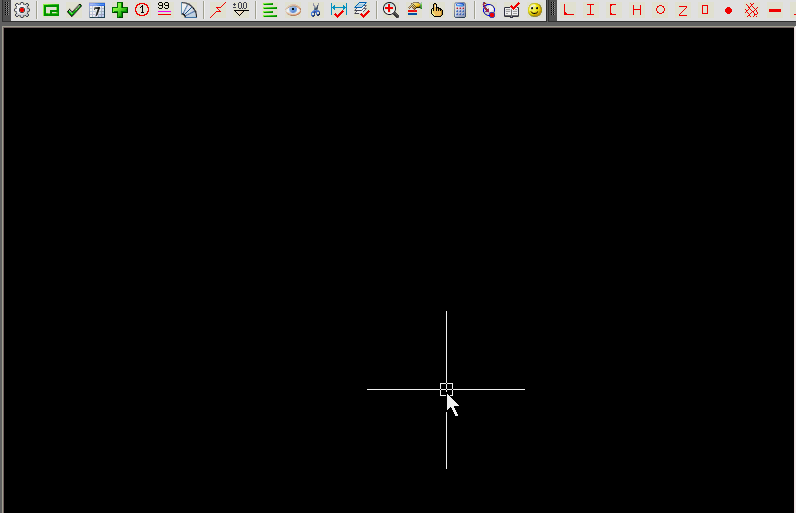
Task: Click the blue scissors cut icon
Action: 316,10
